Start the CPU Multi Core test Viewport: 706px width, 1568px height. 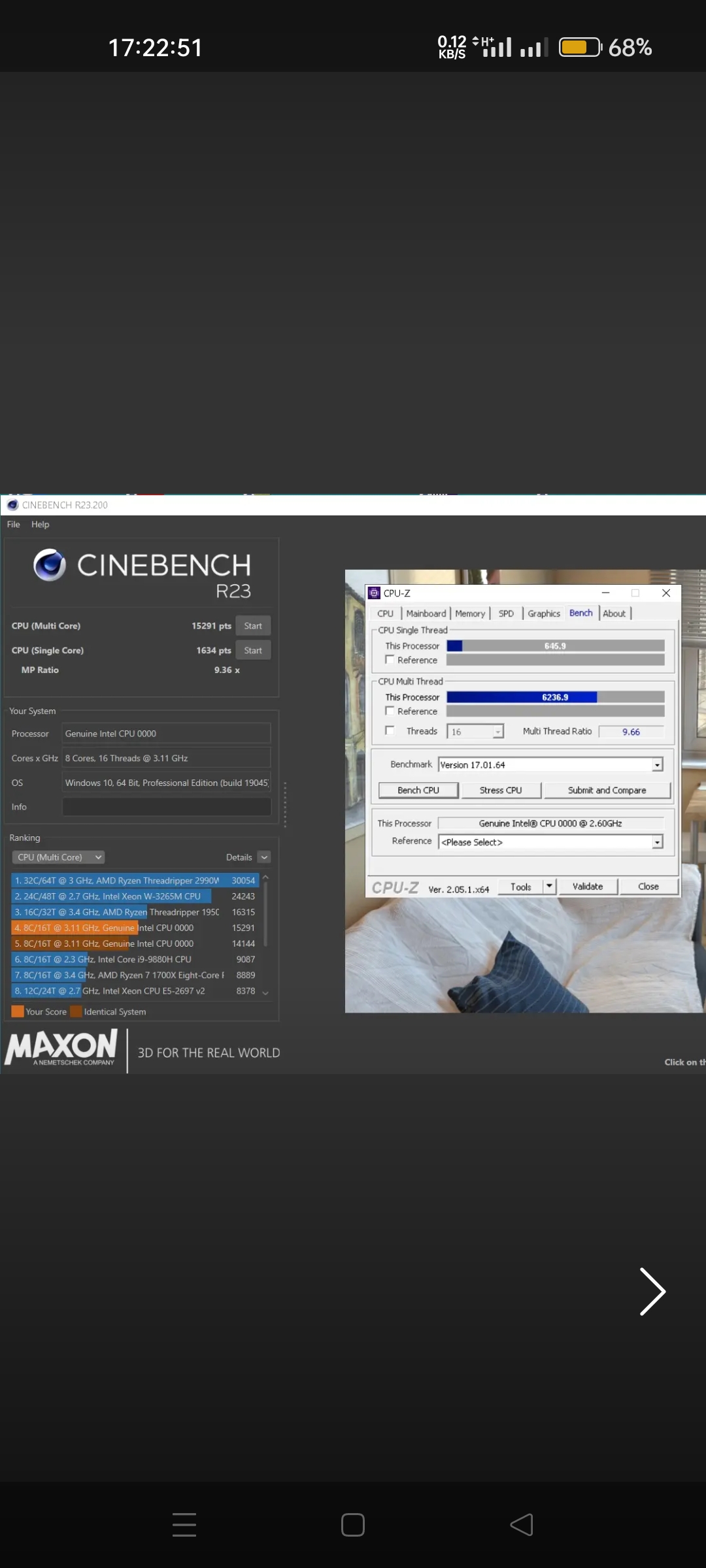[x=253, y=626]
